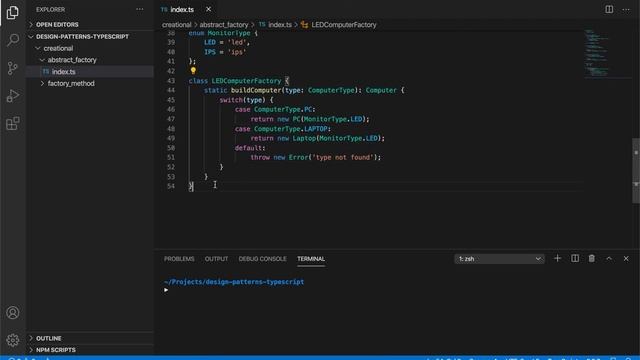Image resolution: width=640 pixels, height=360 pixels.
Task: Switch to the Debug Console tab
Action: (262, 259)
